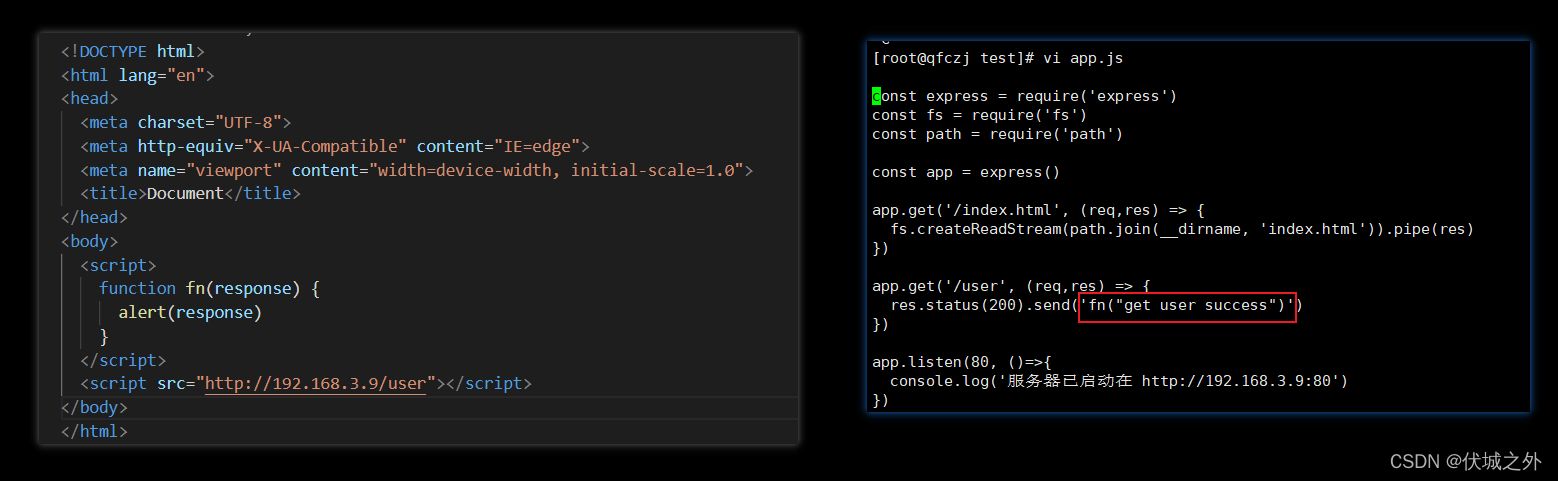
Task: Click the '<title>Document</title>' line
Action: pyautogui.click(x=190, y=194)
